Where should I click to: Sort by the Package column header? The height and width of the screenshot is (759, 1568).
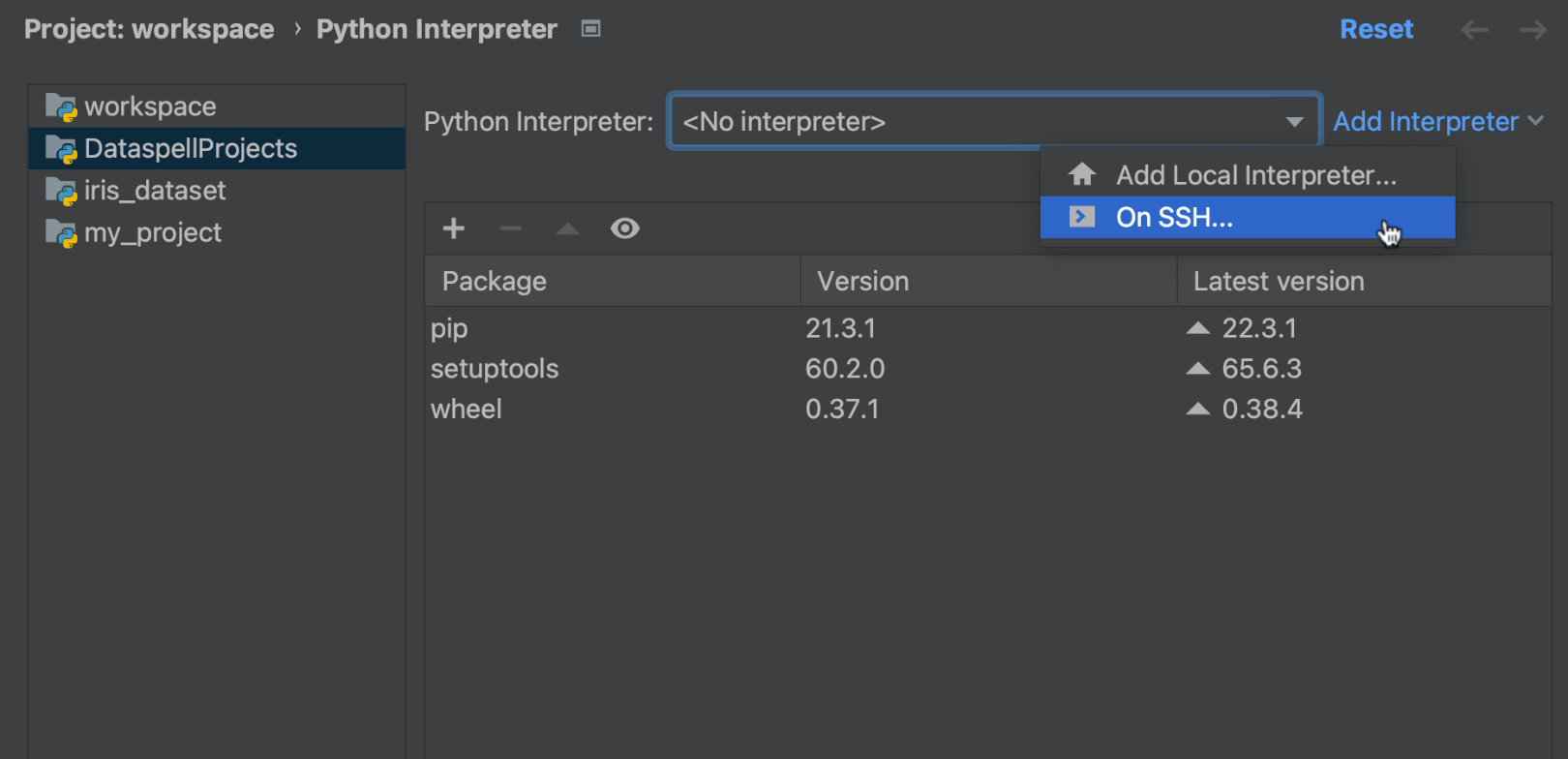(495, 281)
